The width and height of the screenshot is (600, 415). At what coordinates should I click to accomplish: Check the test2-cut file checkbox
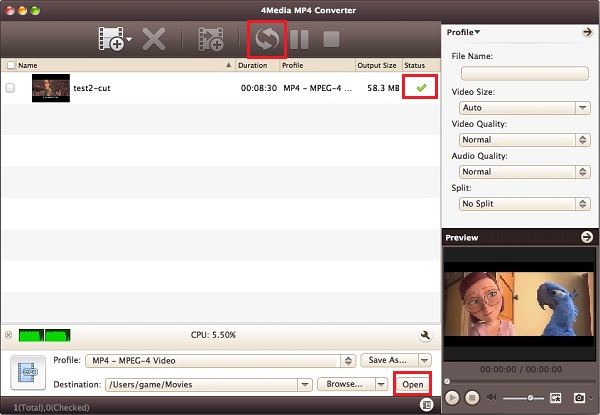(x=11, y=88)
